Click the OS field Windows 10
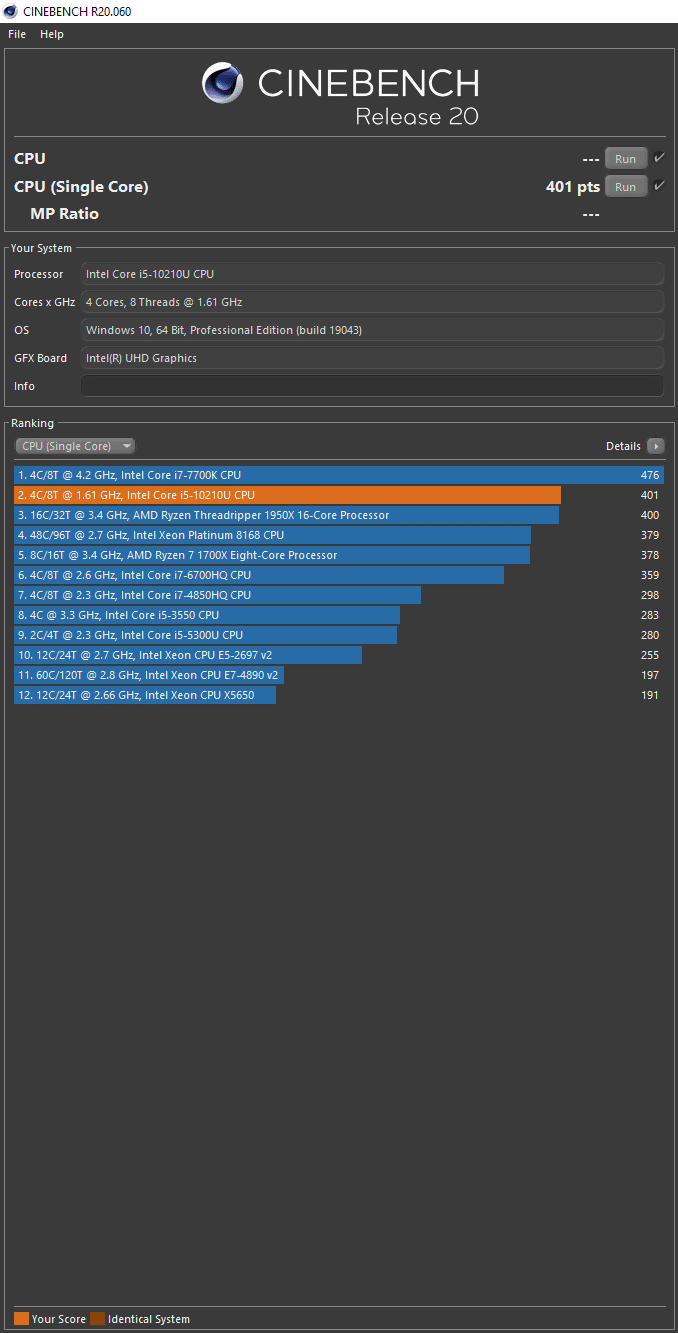The width and height of the screenshot is (678, 1333). (372, 330)
